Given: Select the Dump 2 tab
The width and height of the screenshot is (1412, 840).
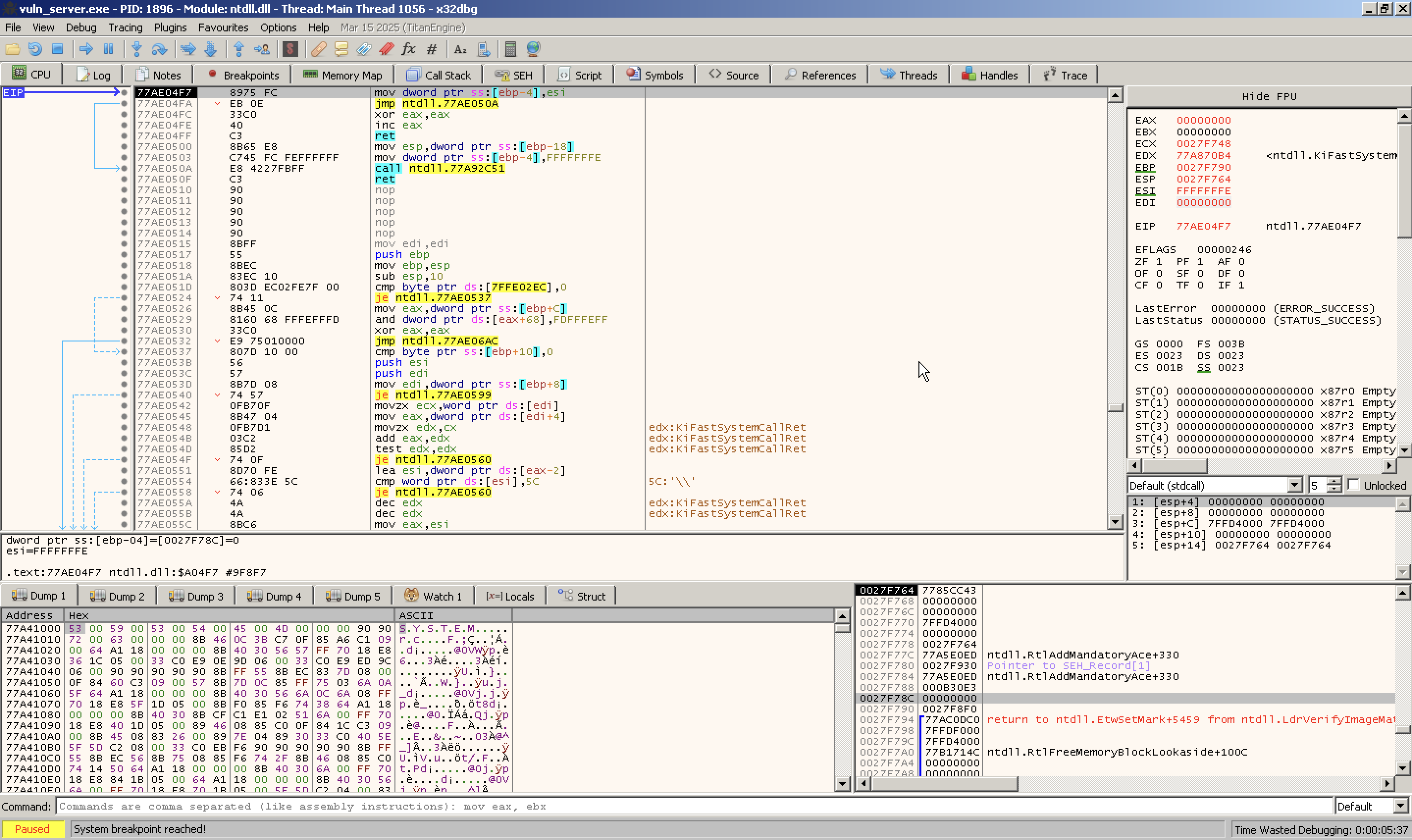Looking at the screenshot, I should tap(117, 596).
